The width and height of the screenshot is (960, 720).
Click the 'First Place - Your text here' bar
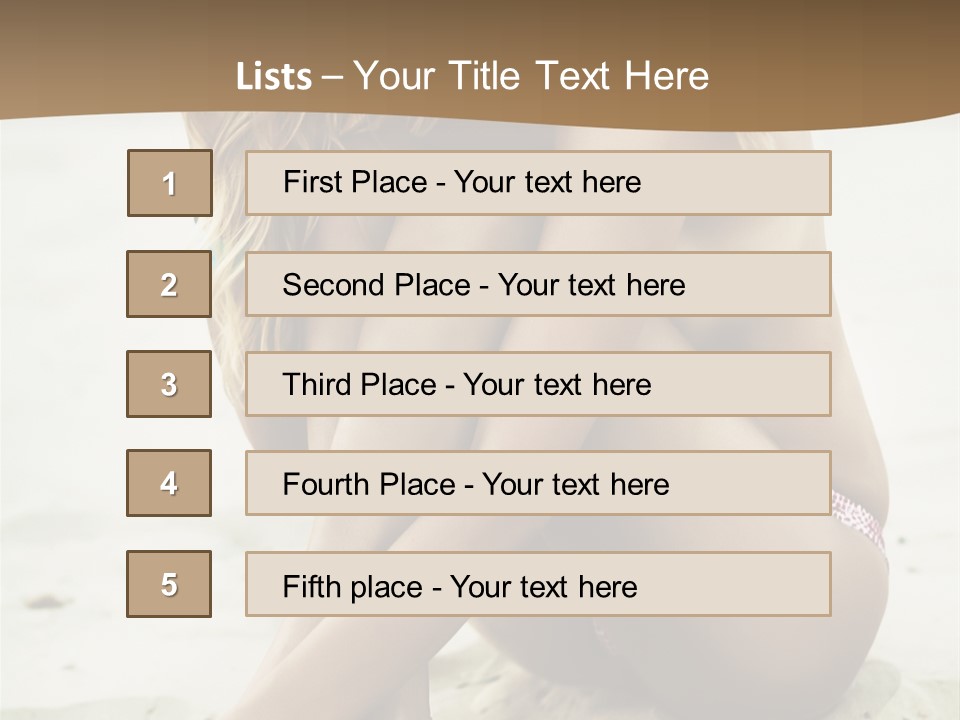point(538,183)
